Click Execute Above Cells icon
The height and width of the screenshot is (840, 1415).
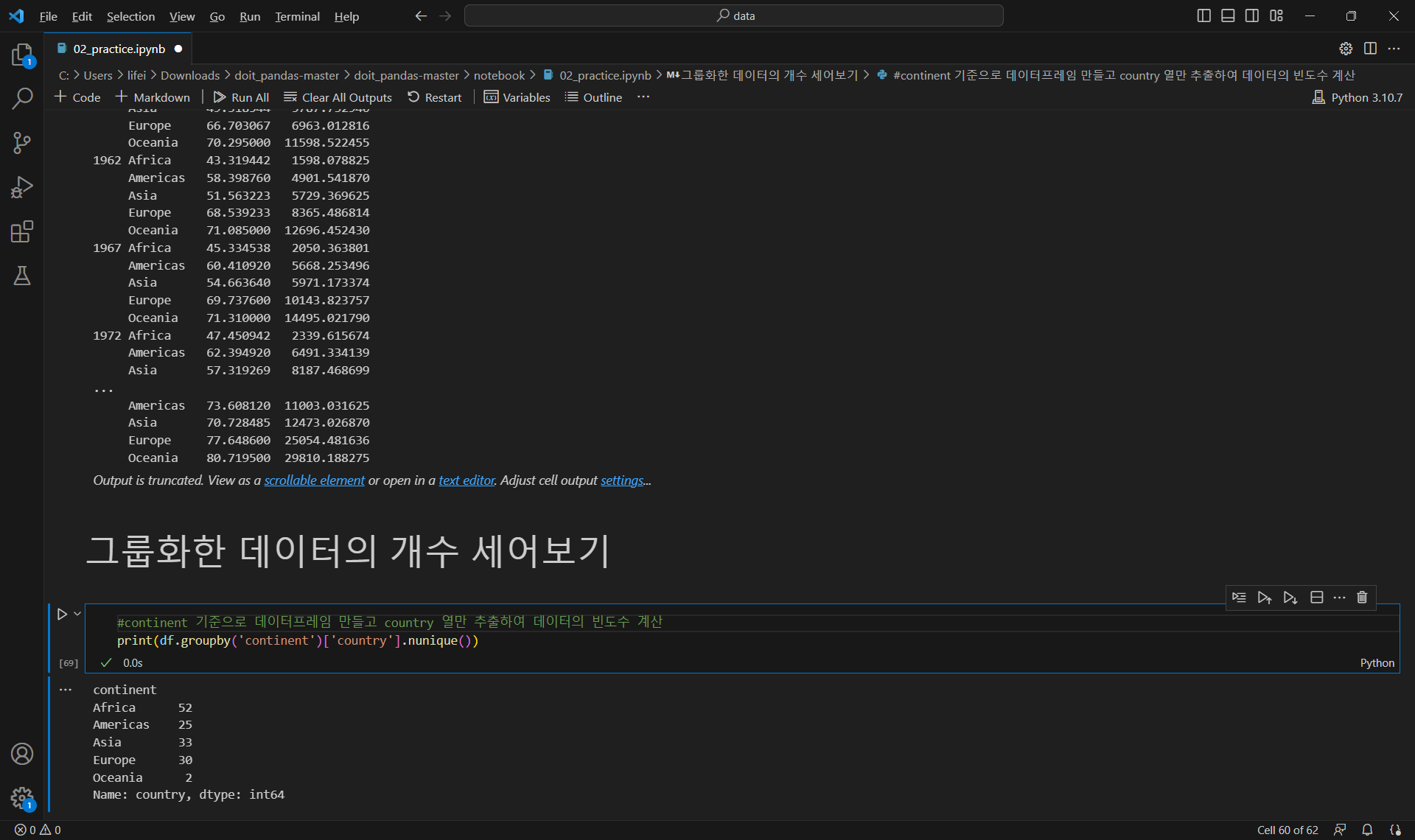click(x=1264, y=598)
